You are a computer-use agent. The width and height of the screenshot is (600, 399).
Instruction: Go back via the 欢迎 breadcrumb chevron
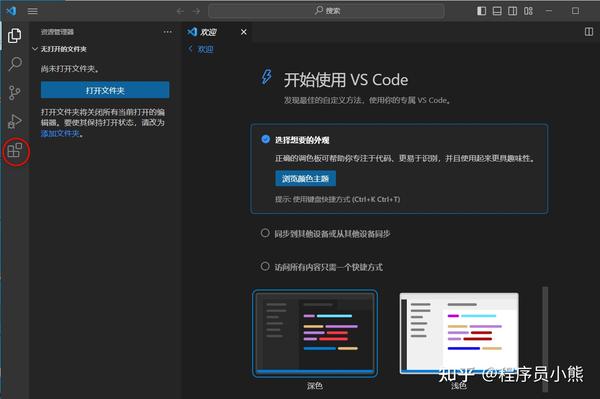pyautogui.click(x=190, y=49)
